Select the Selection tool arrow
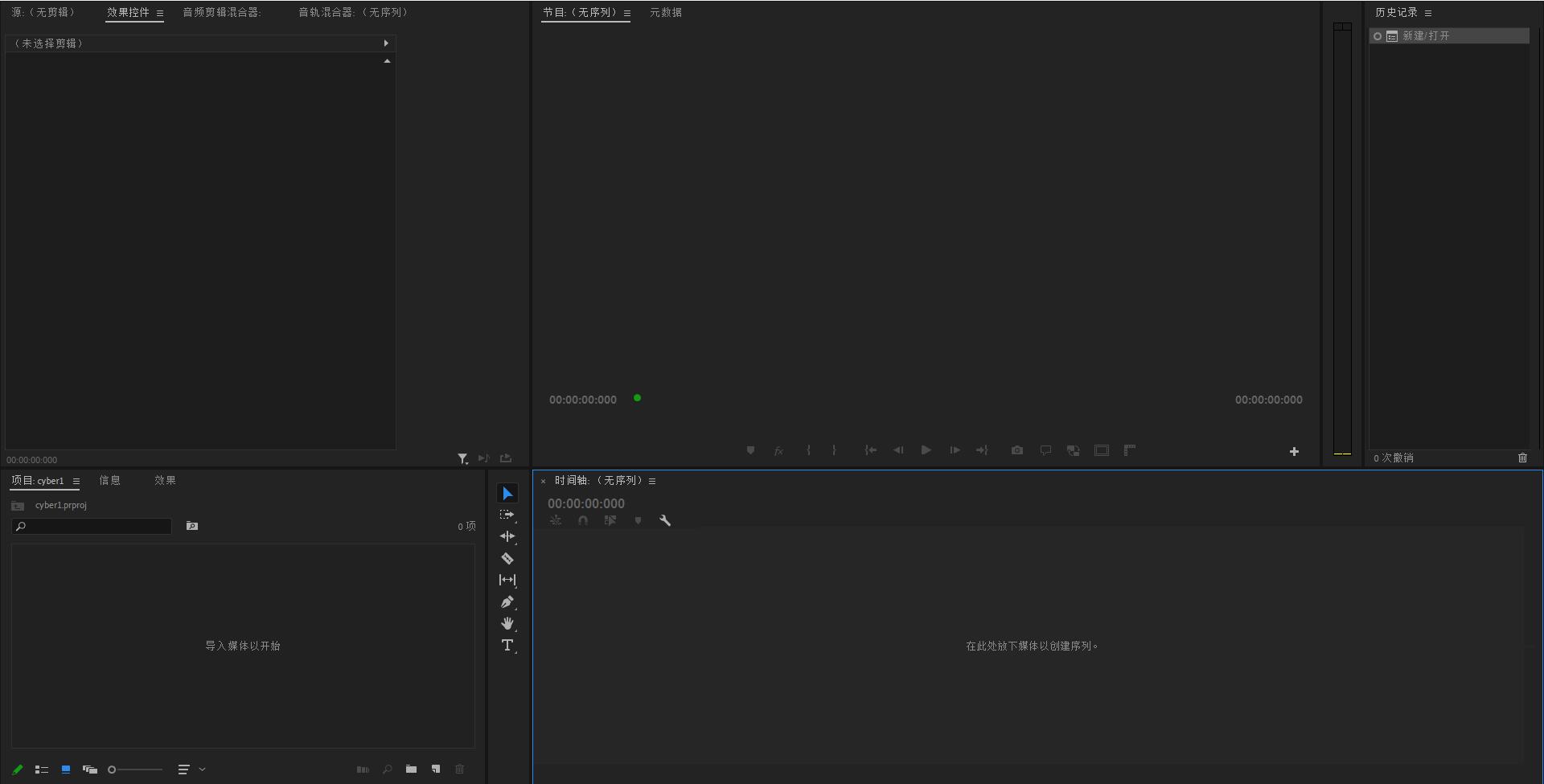1544x784 pixels. point(507,493)
